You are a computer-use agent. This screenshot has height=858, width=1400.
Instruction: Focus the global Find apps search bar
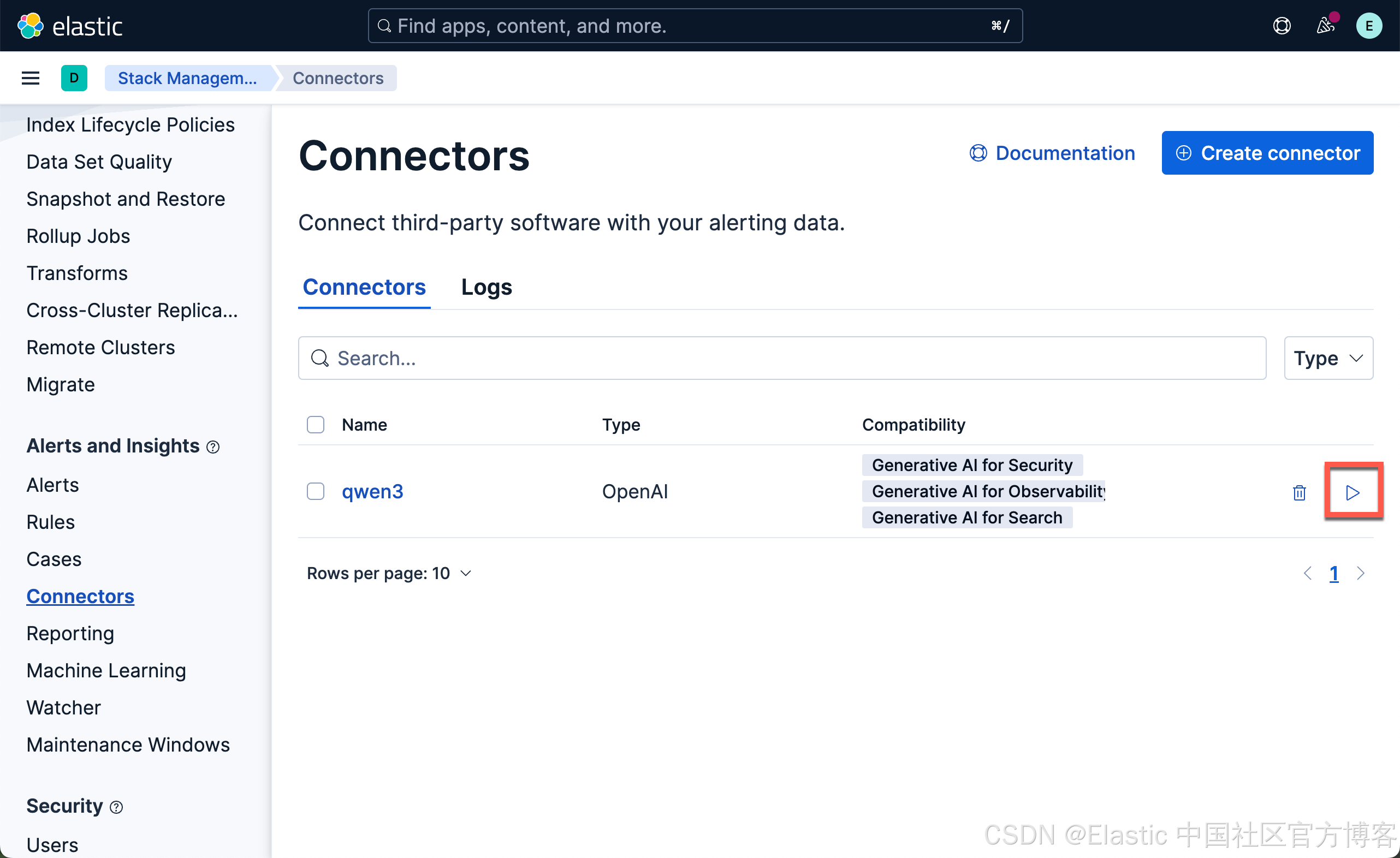(x=696, y=26)
